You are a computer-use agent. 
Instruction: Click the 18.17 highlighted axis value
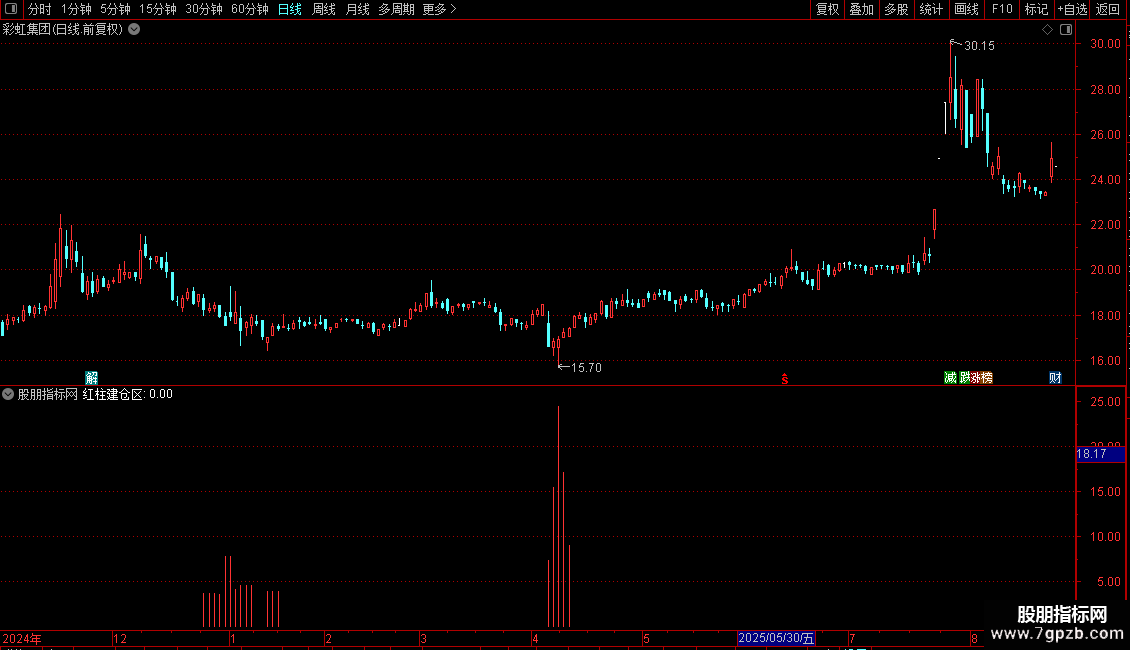(1100, 454)
